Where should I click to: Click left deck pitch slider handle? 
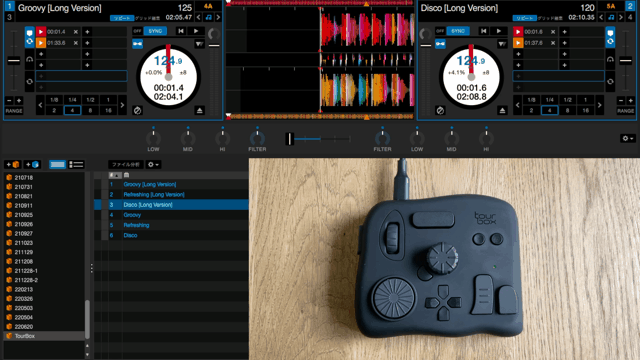click(x=13, y=61)
